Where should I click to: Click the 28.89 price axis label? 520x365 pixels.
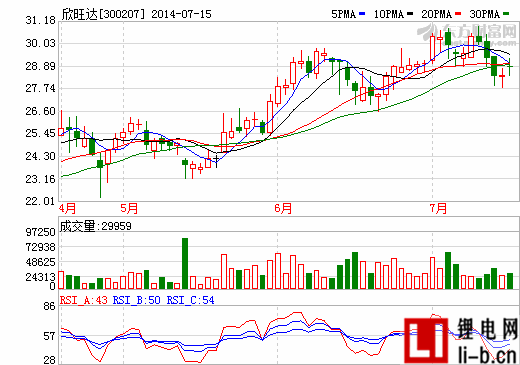pyautogui.click(x=41, y=66)
